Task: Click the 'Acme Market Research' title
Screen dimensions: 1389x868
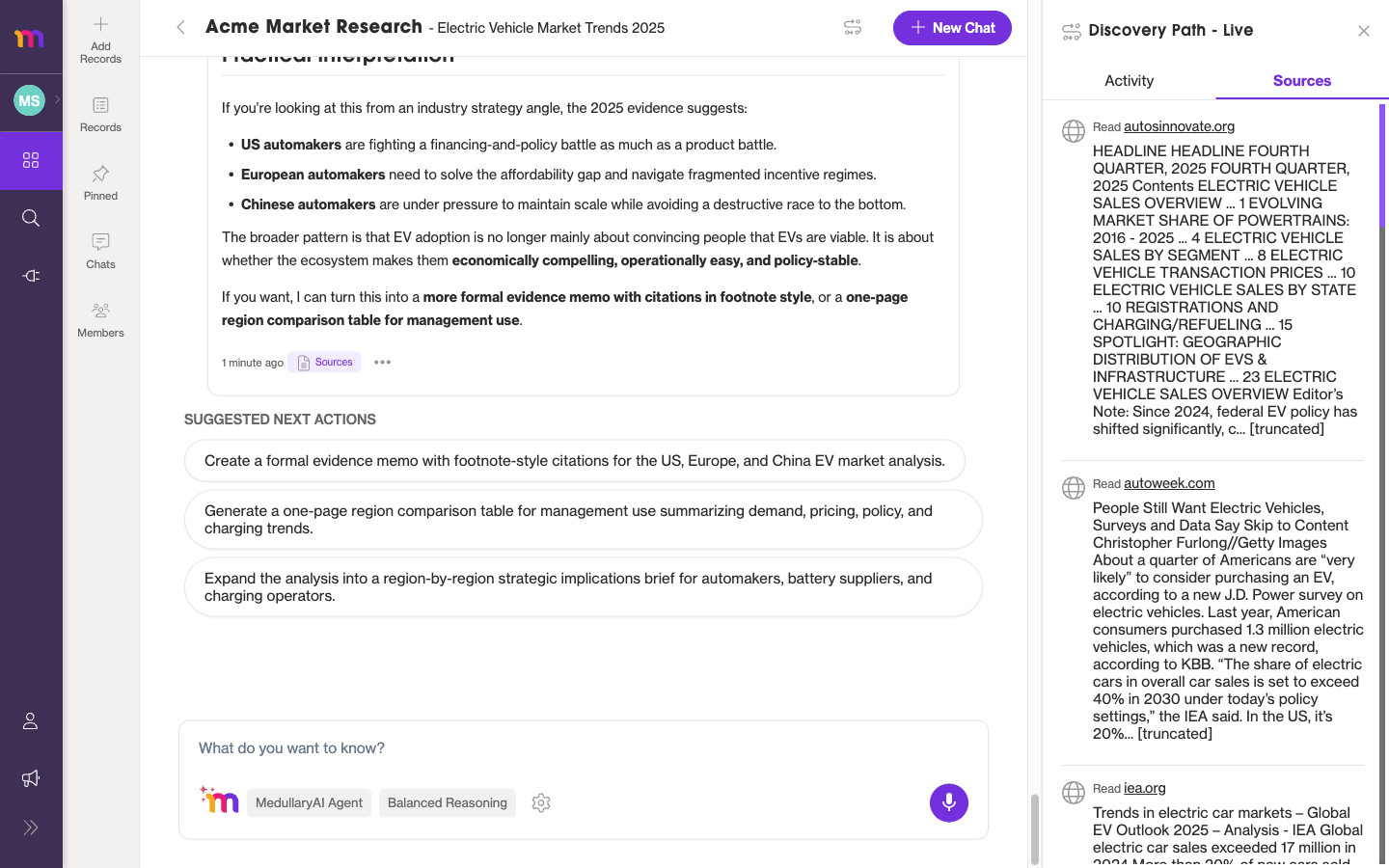Action: click(313, 27)
